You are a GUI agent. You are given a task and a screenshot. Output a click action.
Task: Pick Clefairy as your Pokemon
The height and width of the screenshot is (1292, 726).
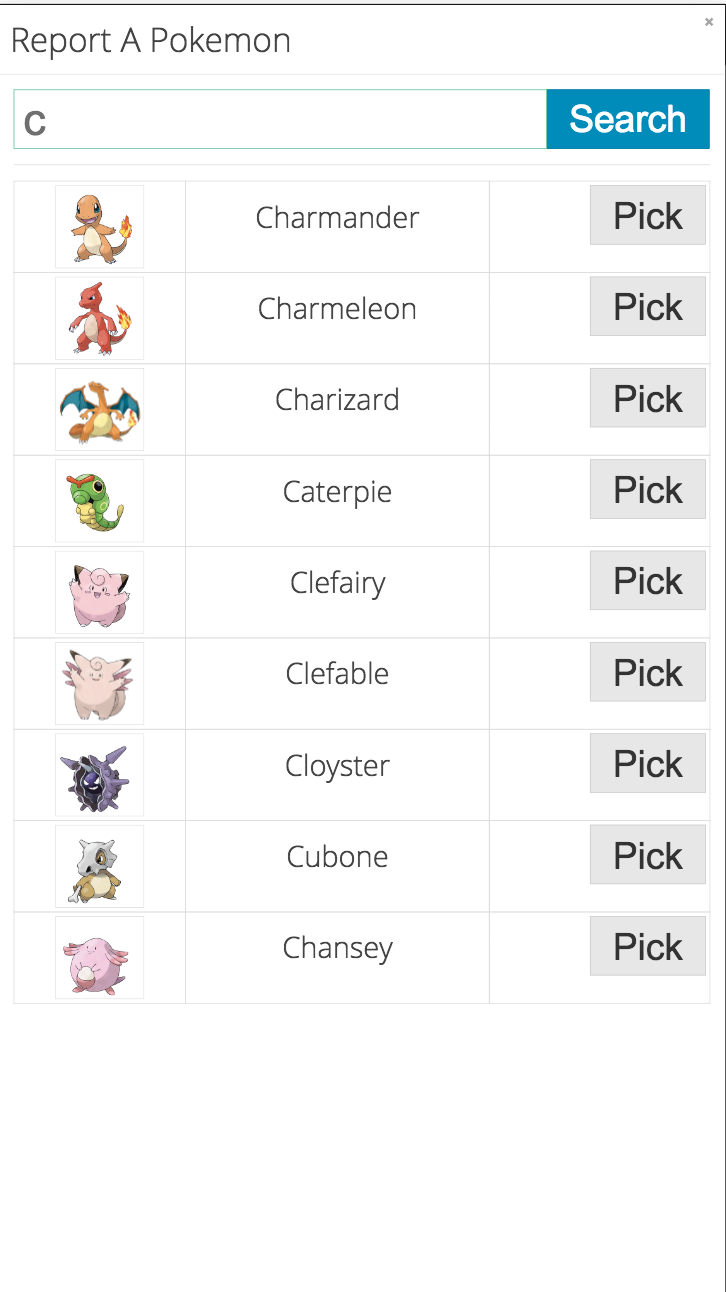(647, 580)
